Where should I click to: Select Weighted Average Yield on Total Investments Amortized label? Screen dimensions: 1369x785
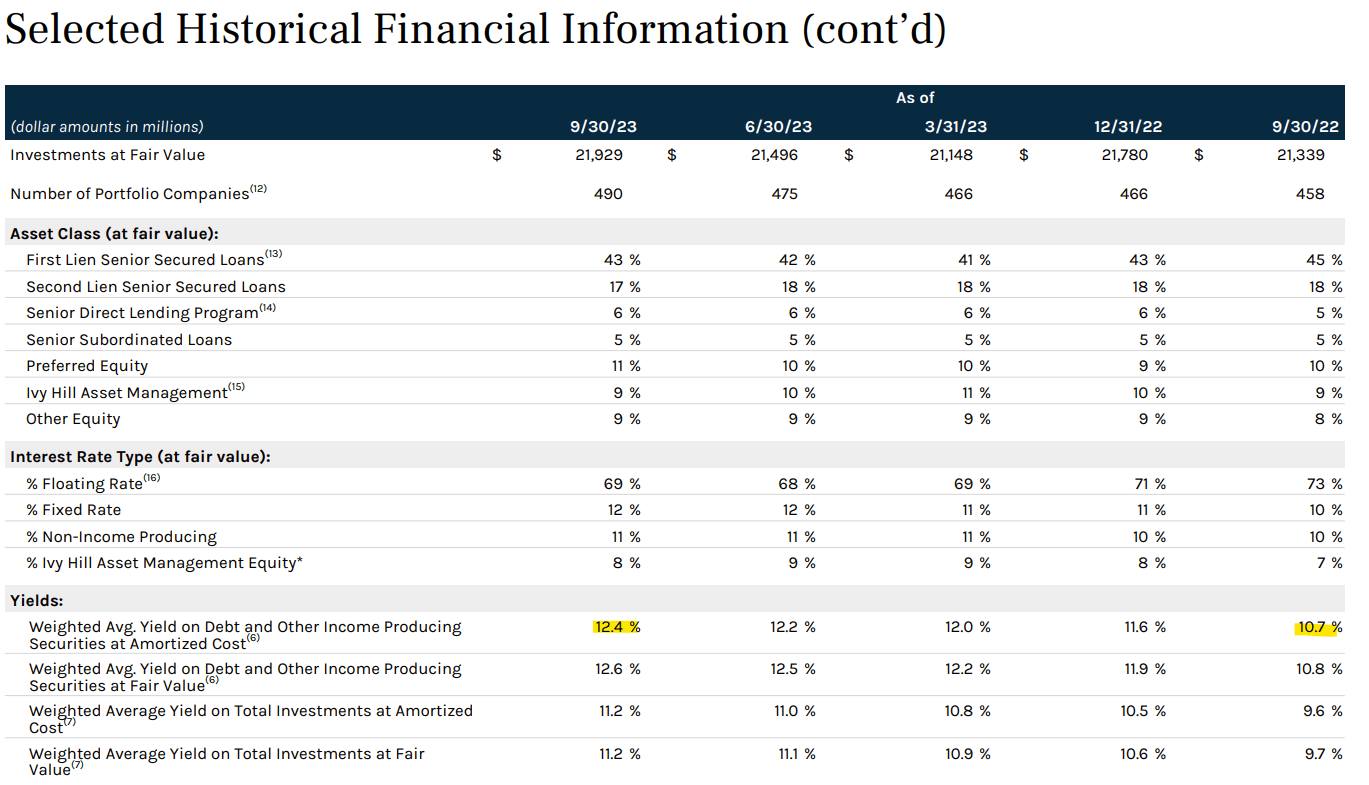[250, 719]
